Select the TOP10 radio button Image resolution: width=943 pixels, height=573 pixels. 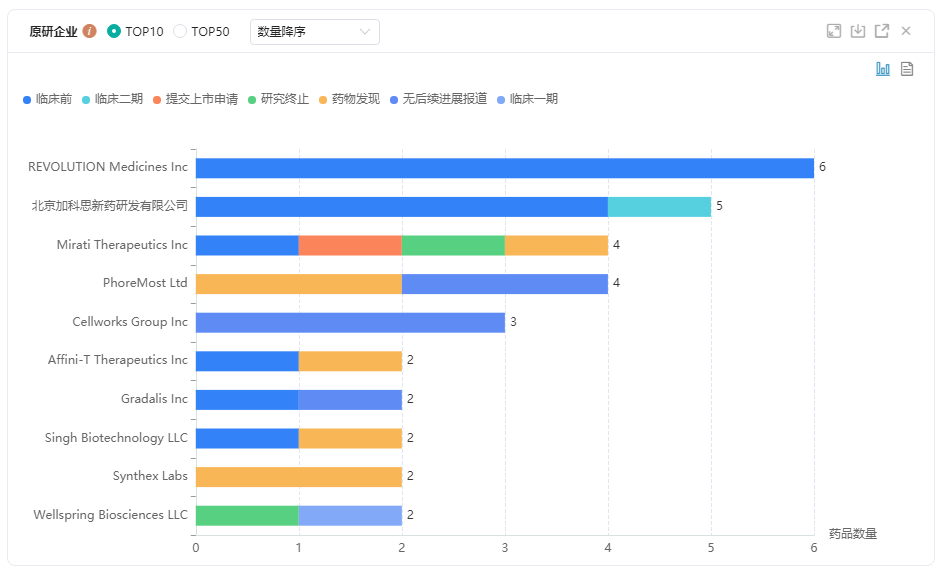coord(114,31)
